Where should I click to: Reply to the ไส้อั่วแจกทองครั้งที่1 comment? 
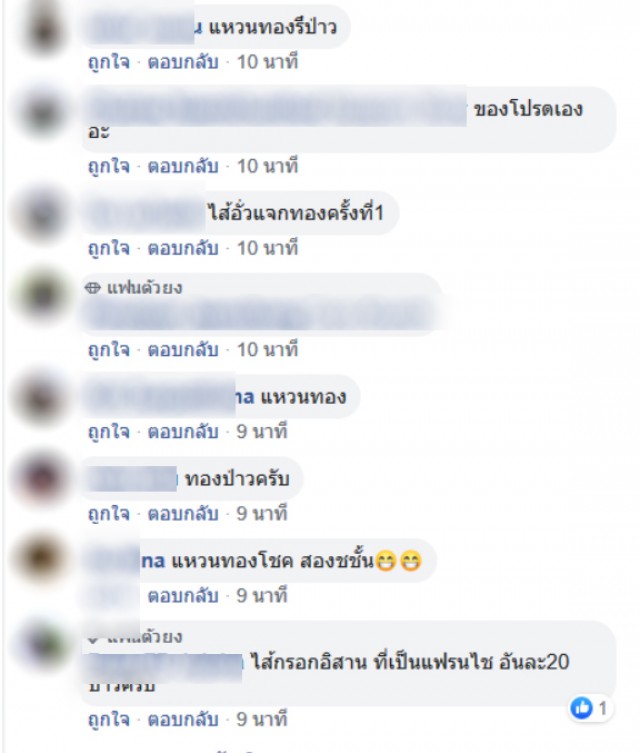click(x=182, y=248)
